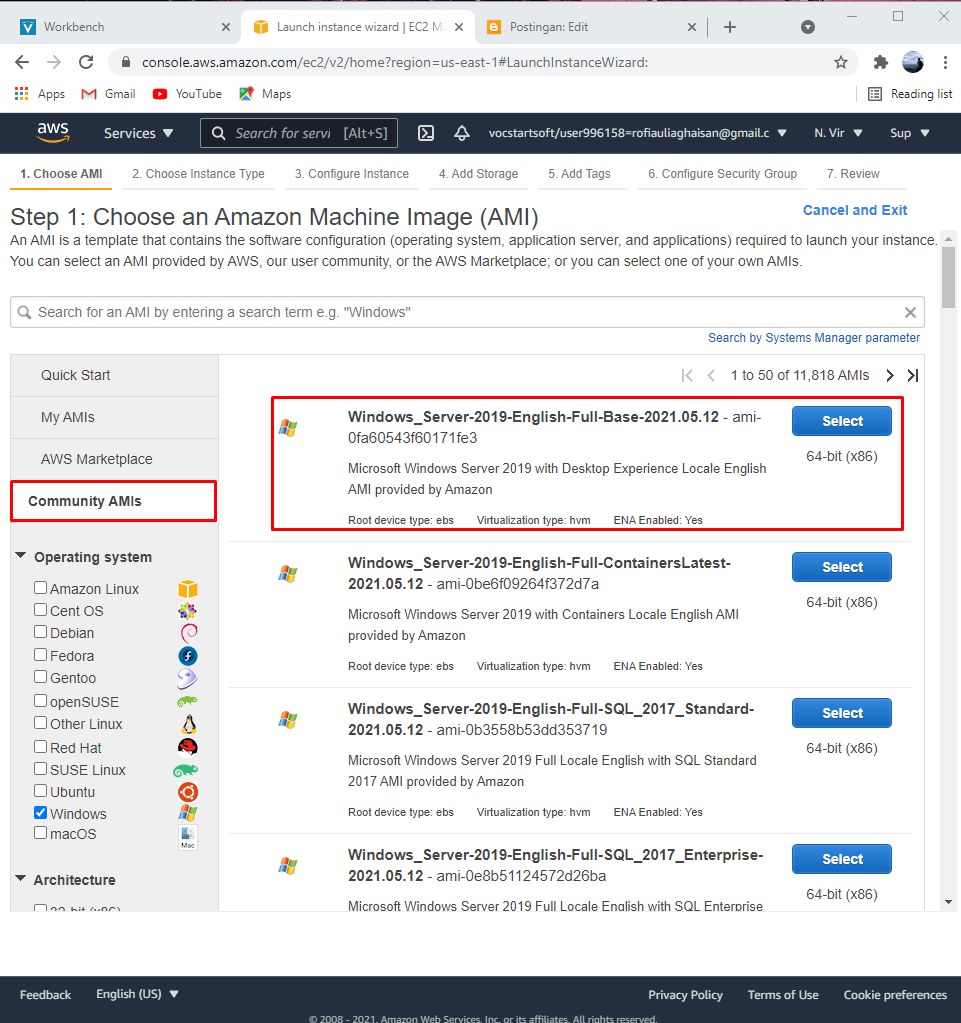Check the Gentoo checkbox
This screenshot has height=1023, width=961.
tap(40, 677)
